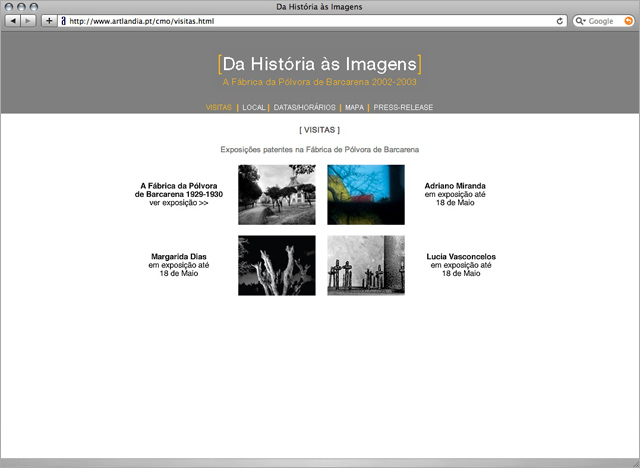Open the LOCAL navigation tab
Viewport: 640px width, 468px height.
253,107
